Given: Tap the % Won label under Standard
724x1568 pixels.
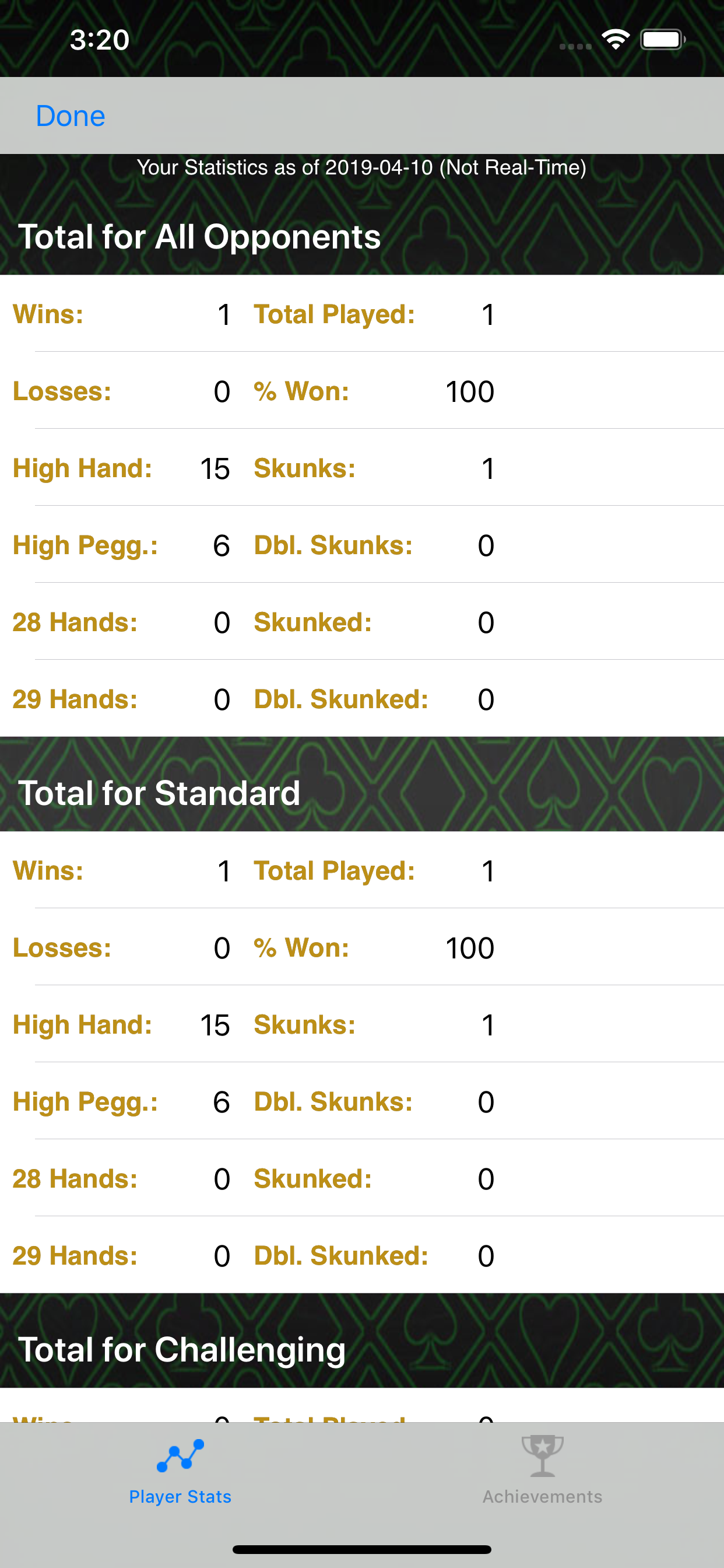Looking at the screenshot, I should pos(301,948).
